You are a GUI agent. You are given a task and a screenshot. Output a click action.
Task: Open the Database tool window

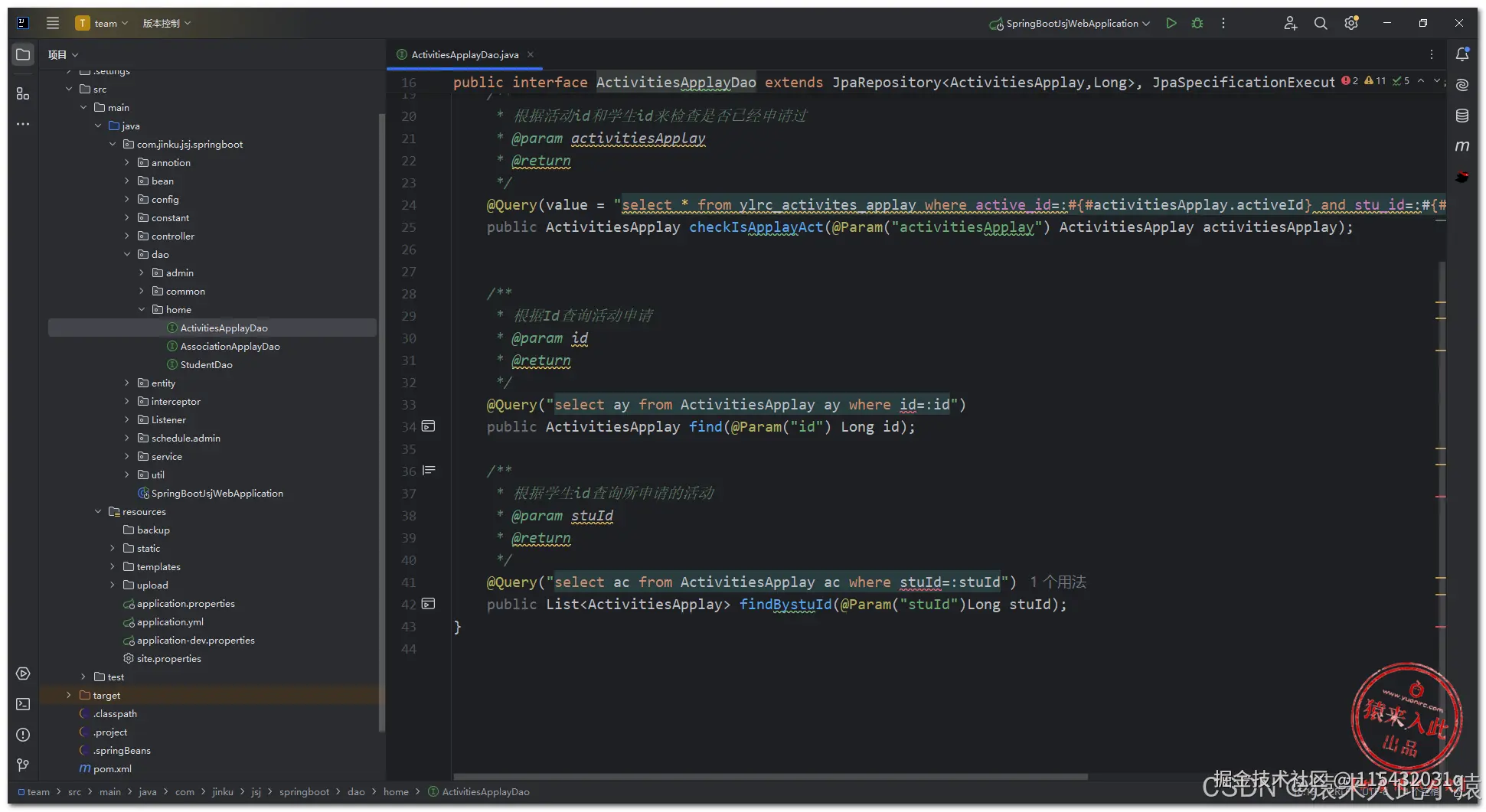click(x=1462, y=116)
